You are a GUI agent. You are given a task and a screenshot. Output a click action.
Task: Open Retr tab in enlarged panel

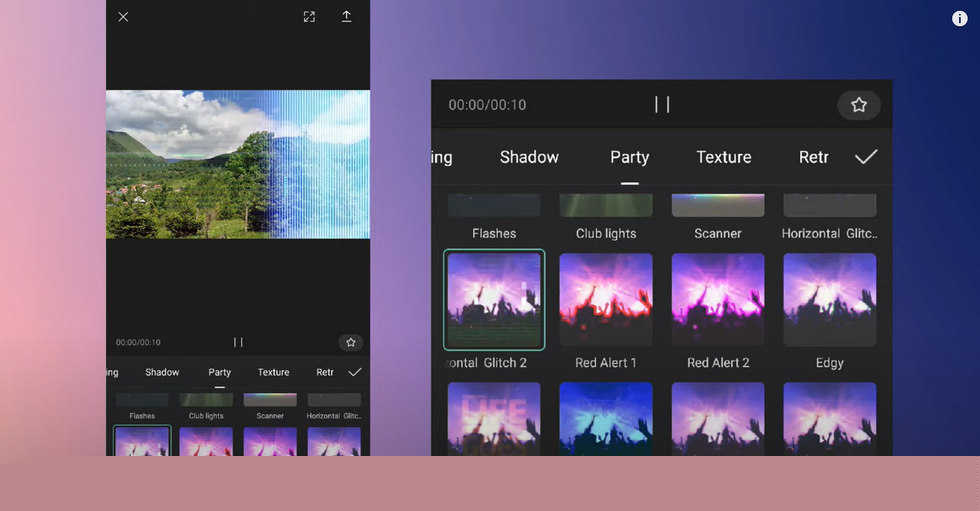[x=813, y=157]
